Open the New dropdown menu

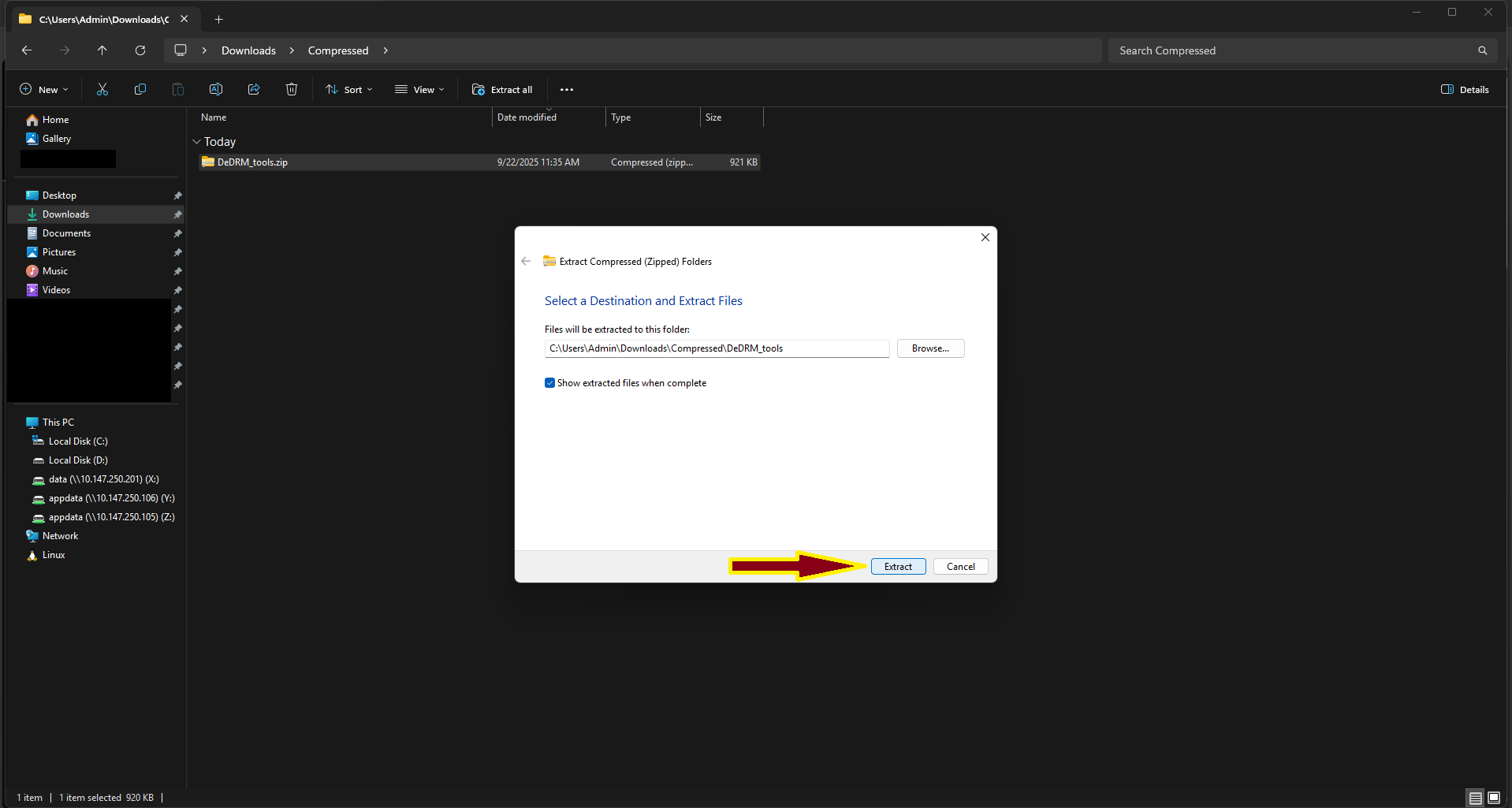(44, 90)
